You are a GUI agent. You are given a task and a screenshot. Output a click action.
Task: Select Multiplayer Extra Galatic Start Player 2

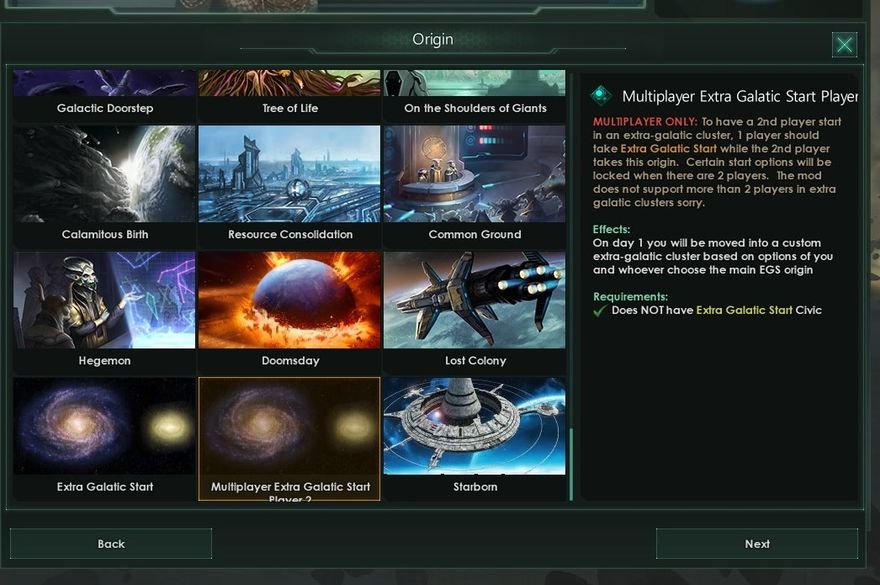[x=290, y=439]
